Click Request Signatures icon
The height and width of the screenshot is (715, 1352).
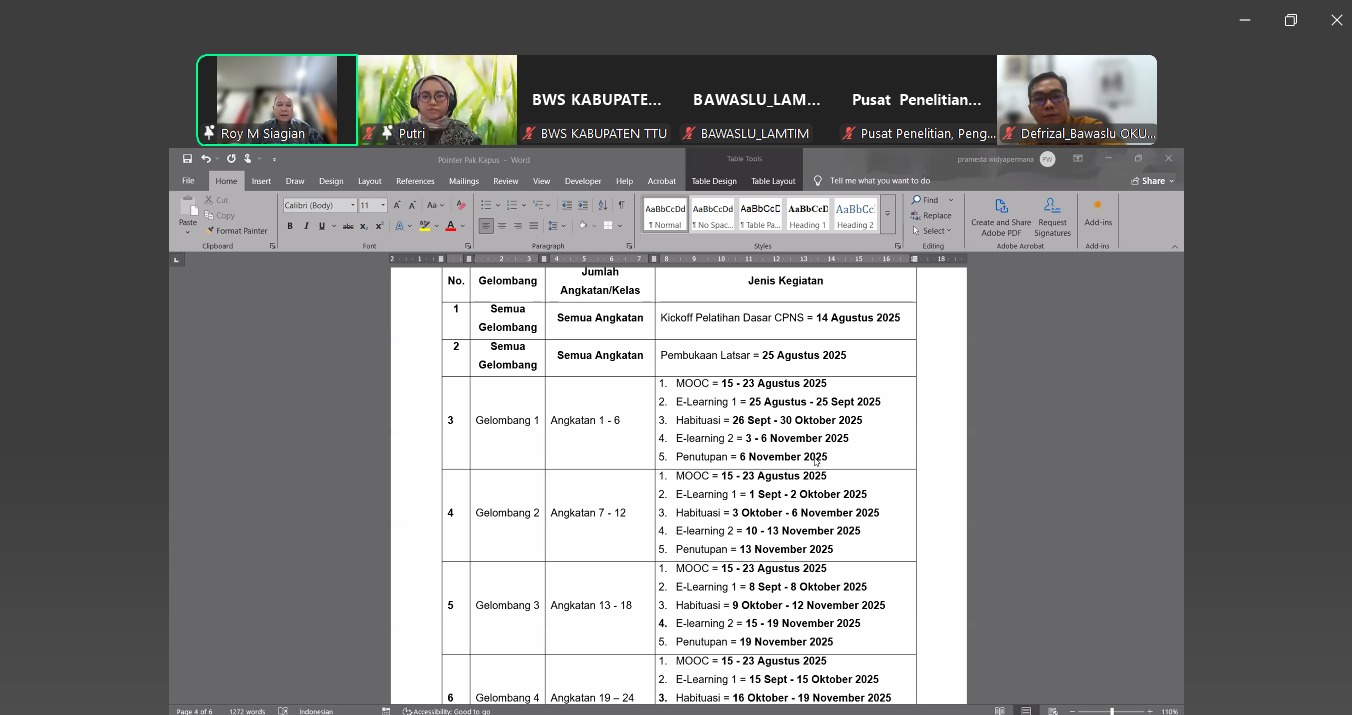click(1052, 217)
